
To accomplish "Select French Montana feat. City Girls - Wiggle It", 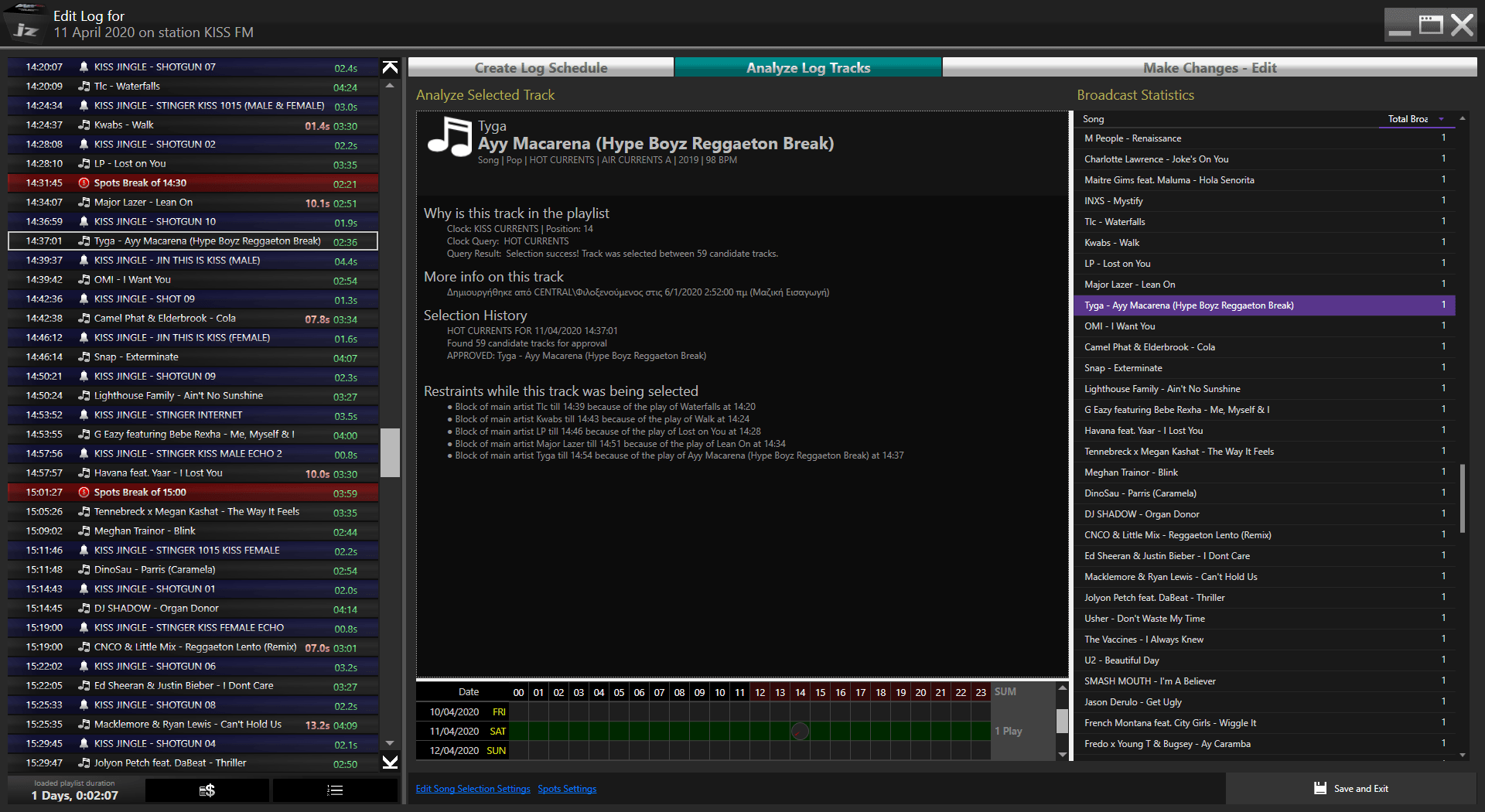I will (x=1265, y=723).
